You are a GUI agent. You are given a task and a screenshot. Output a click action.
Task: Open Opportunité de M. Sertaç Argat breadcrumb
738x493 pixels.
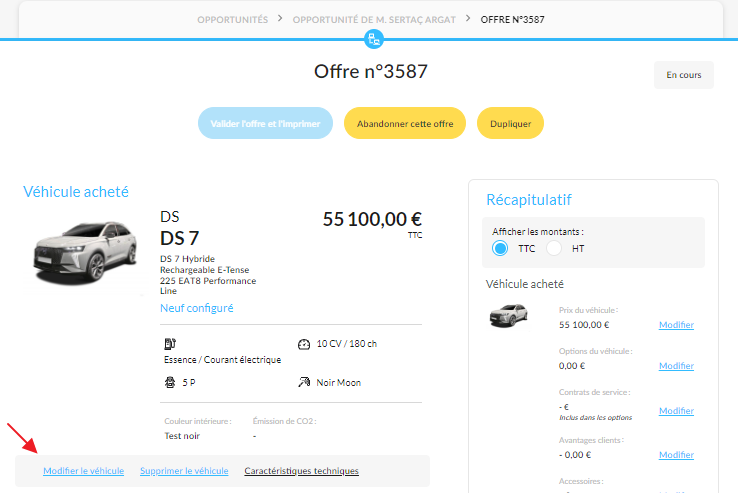374,20
